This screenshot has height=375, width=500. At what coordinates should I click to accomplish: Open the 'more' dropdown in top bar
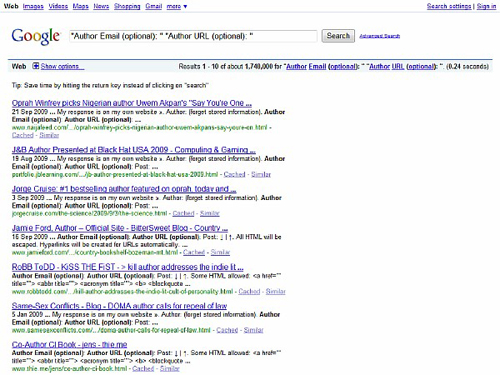coord(177,6)
